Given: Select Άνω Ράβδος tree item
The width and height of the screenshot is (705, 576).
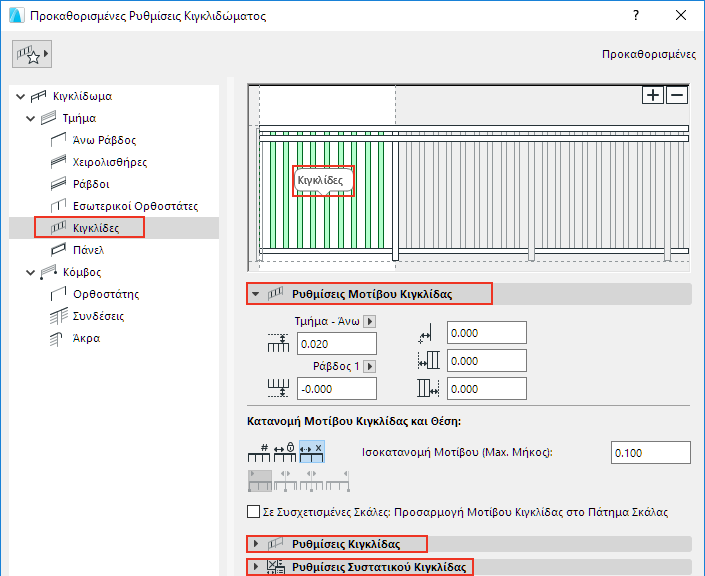Looking at the screenshot, I should point(104,140).
